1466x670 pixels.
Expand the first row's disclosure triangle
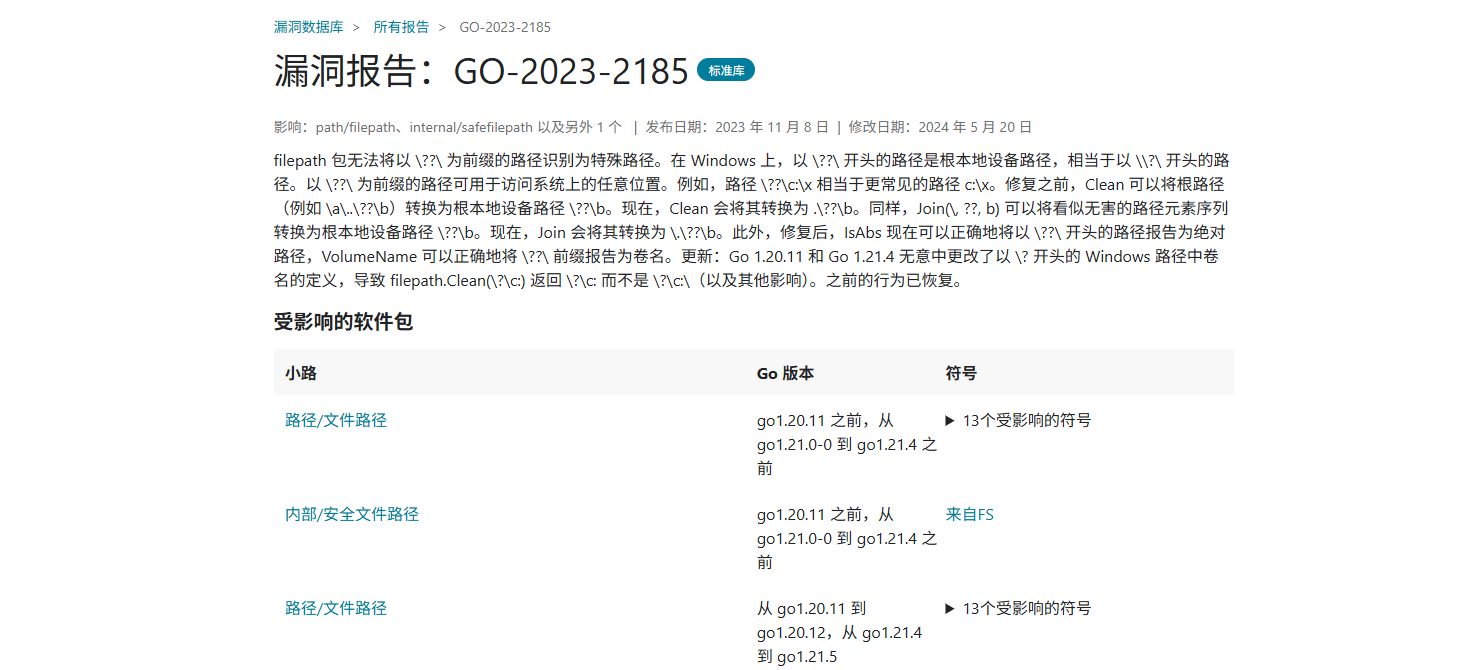[x=951, y=420]
